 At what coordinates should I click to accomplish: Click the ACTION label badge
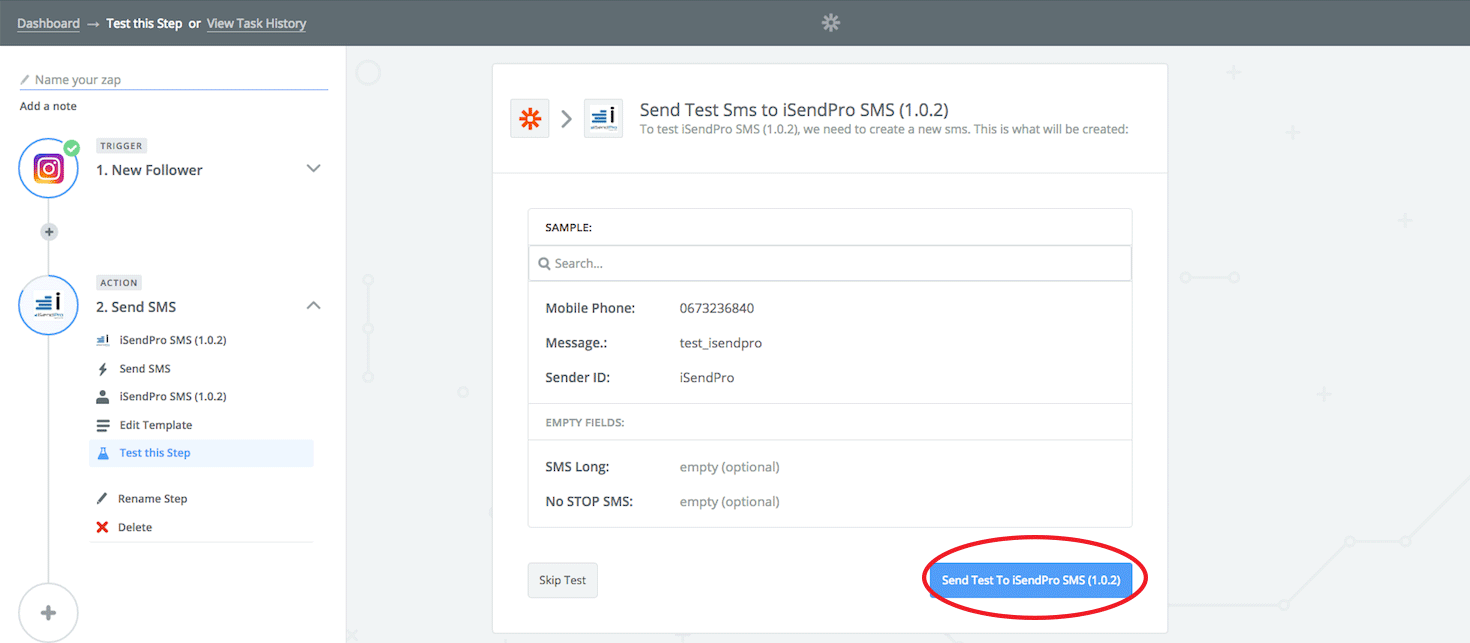pos(119,283)
